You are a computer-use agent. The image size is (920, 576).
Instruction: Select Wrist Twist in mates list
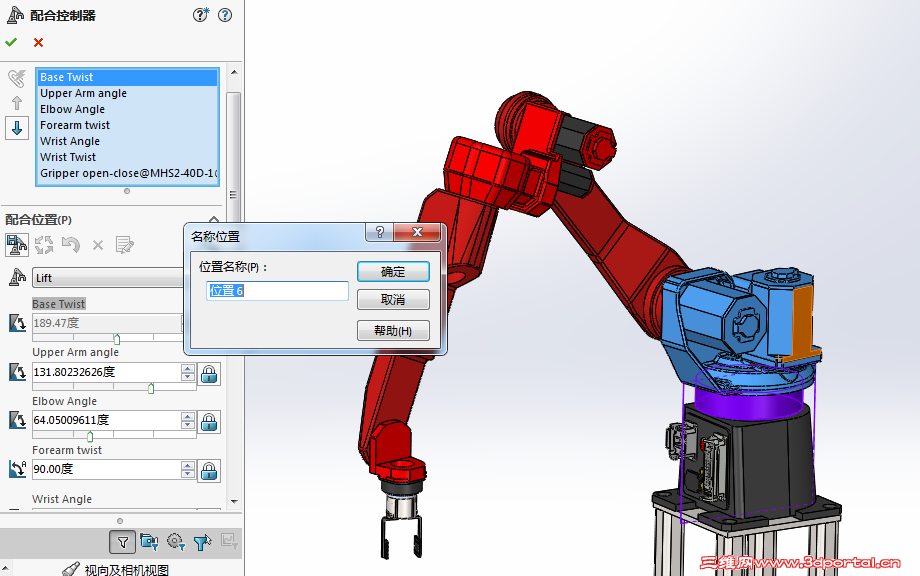127,157
